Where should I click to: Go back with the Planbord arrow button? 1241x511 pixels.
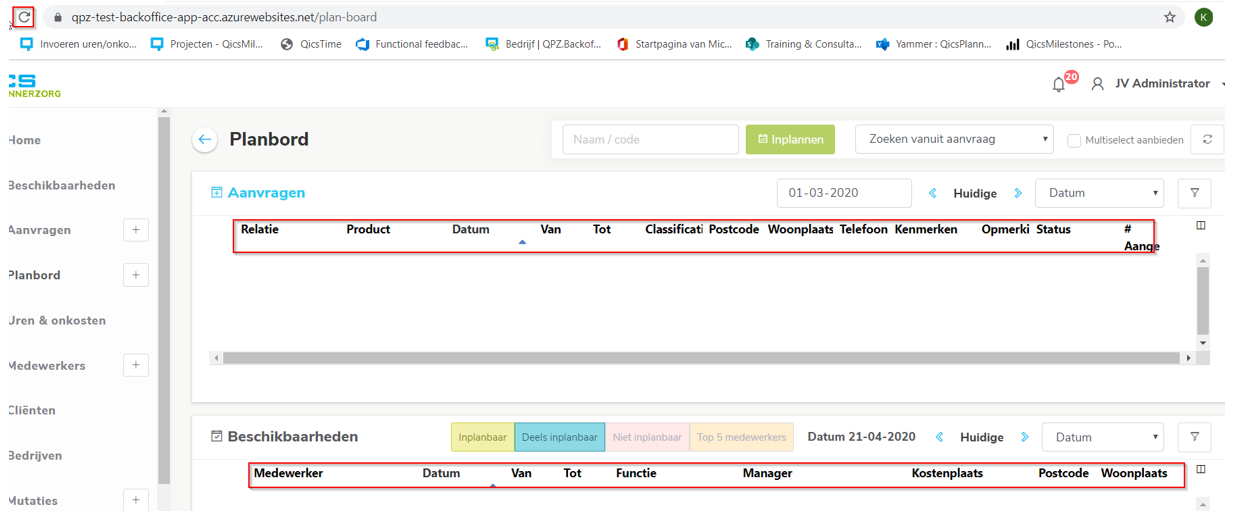tap(205, 140)
